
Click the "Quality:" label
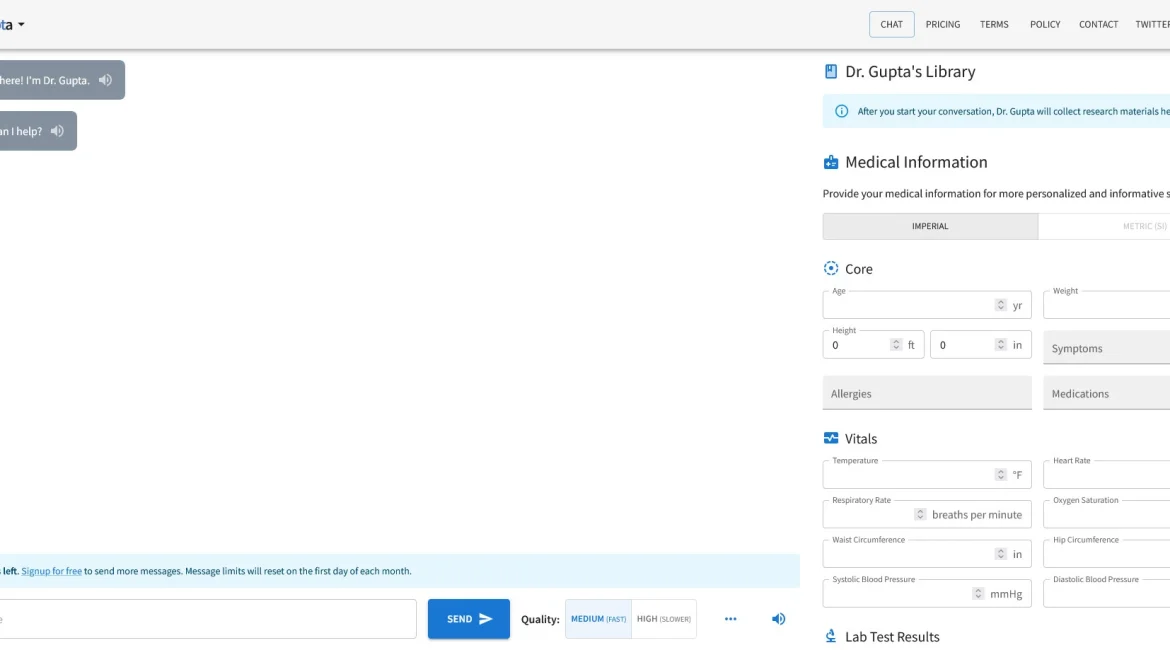540,619
